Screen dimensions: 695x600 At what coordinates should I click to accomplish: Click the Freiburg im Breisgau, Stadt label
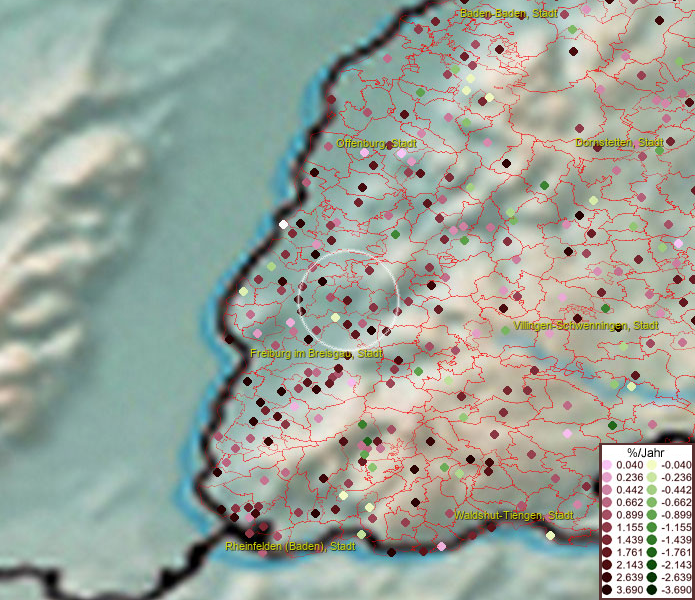316,354
